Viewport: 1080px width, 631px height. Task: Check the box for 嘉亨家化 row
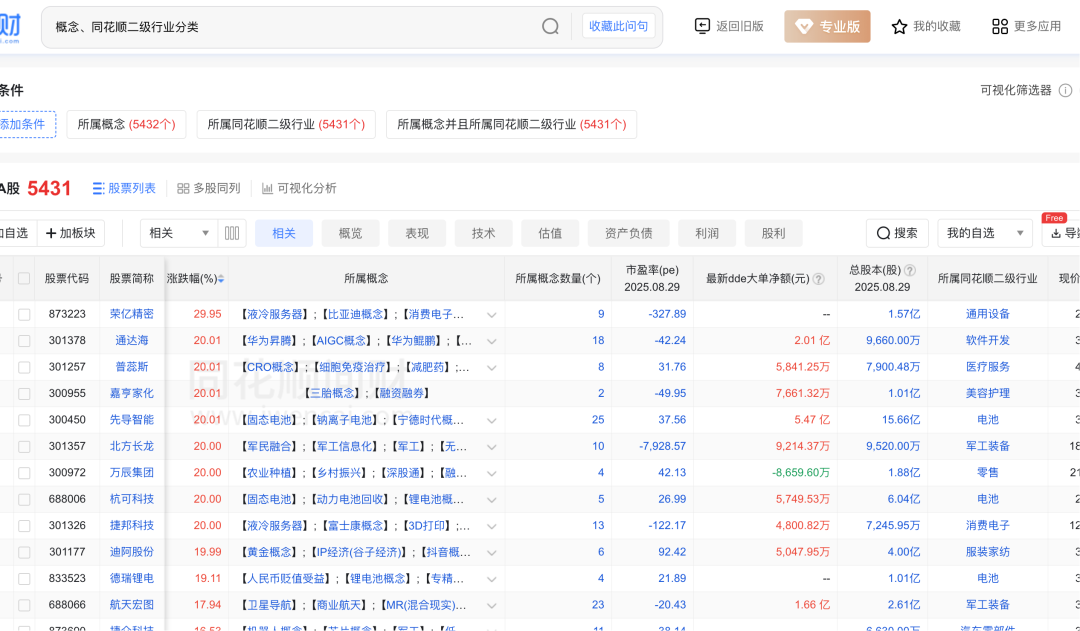click(24, 393)
